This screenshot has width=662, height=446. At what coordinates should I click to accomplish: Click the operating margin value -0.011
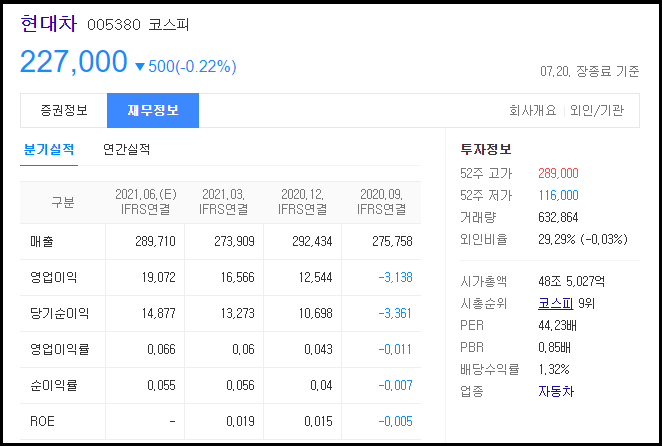[x=395, y=349]
